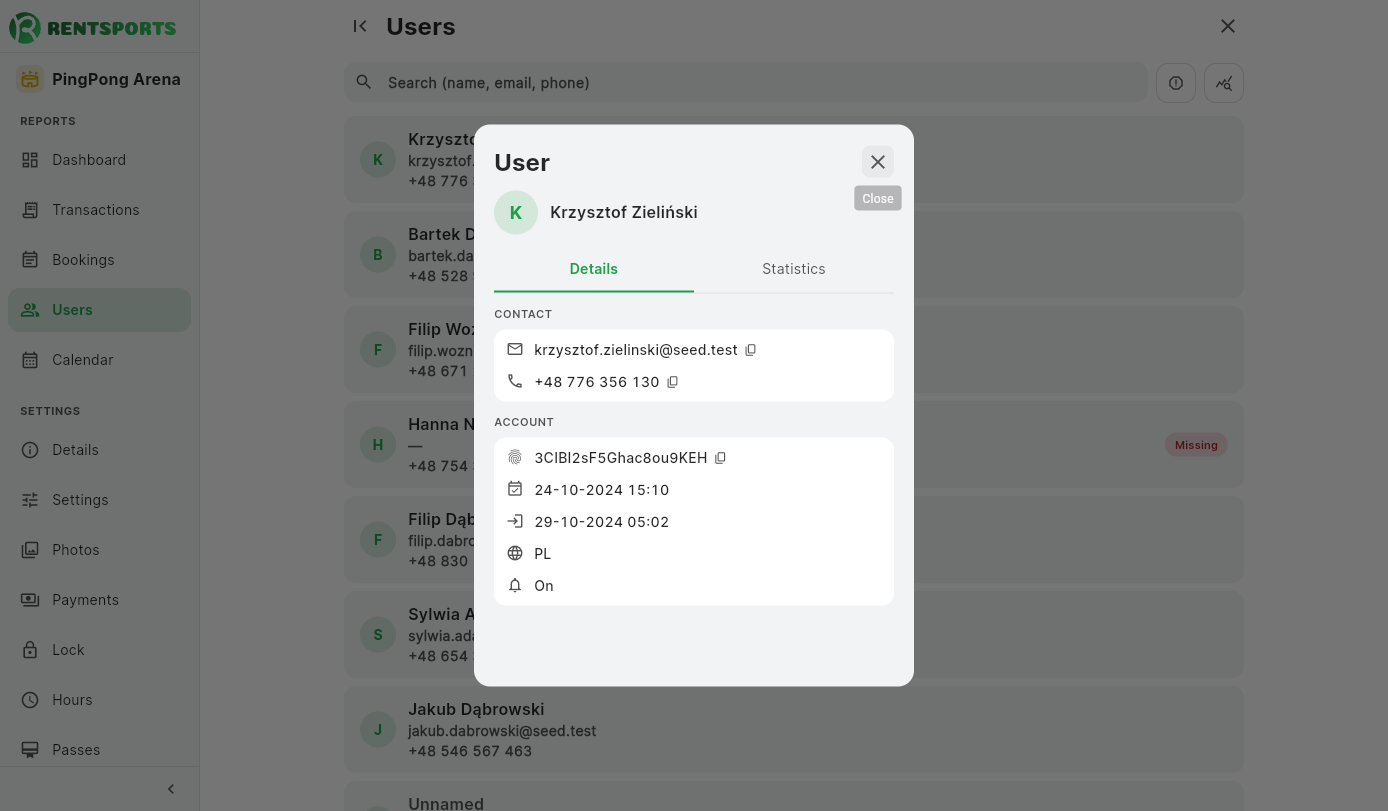
Task: Click the RENTSPORTS logo
Action: coord(93,28)
